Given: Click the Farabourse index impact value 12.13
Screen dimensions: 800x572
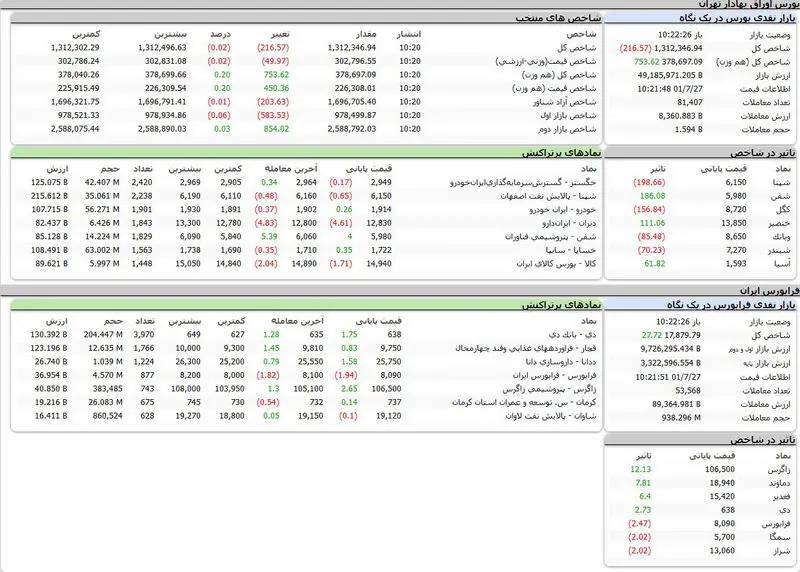Looking at the screenshot, I should pyautogui.click(x=640, y=469).
